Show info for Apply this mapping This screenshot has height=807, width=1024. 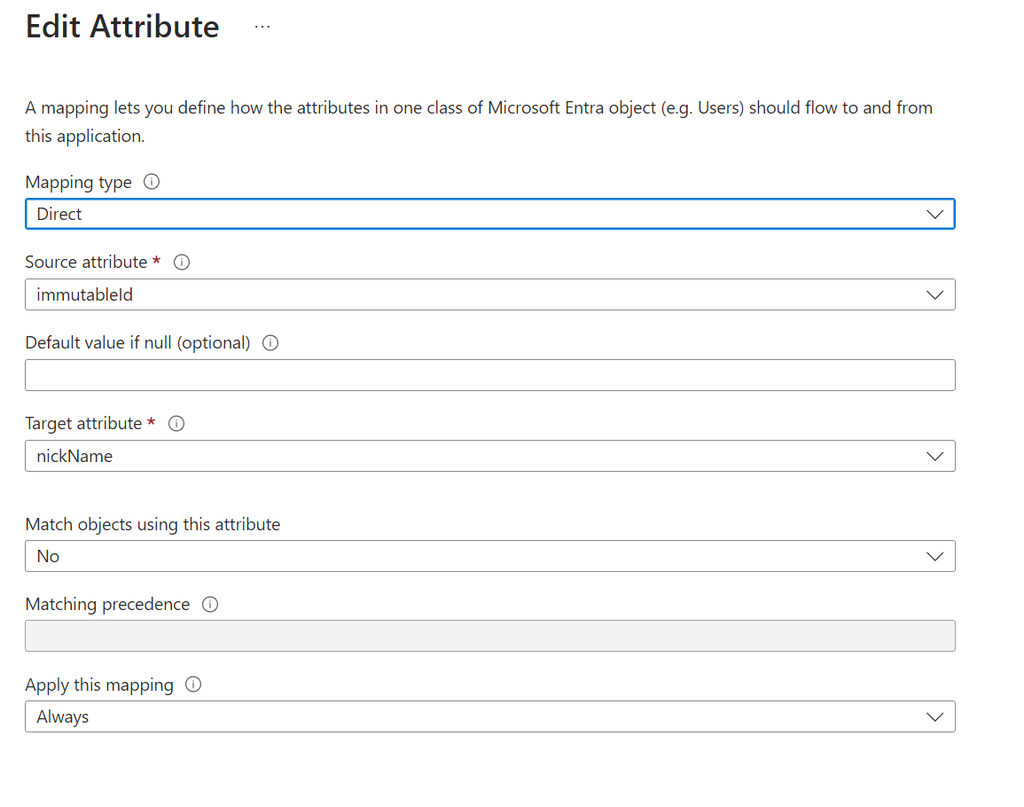pos(194,685)
